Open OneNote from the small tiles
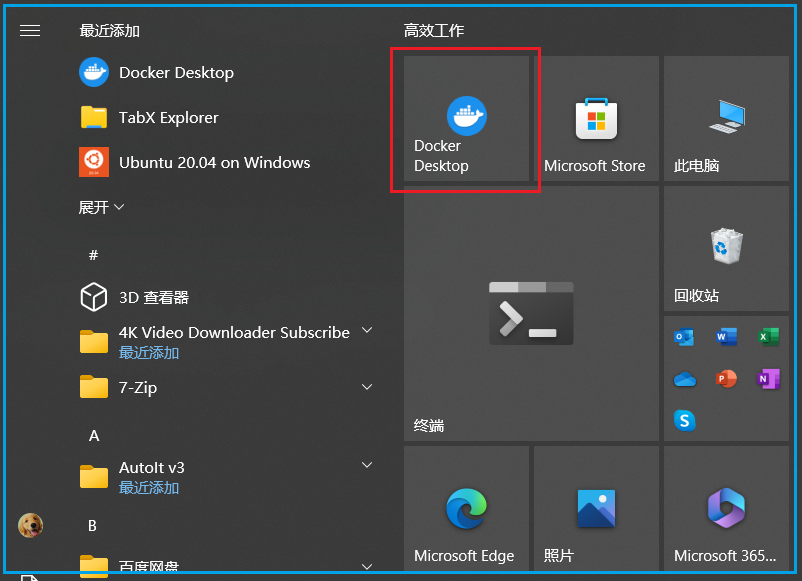Viewport: 802px width, 581px height. pos(768,379)
